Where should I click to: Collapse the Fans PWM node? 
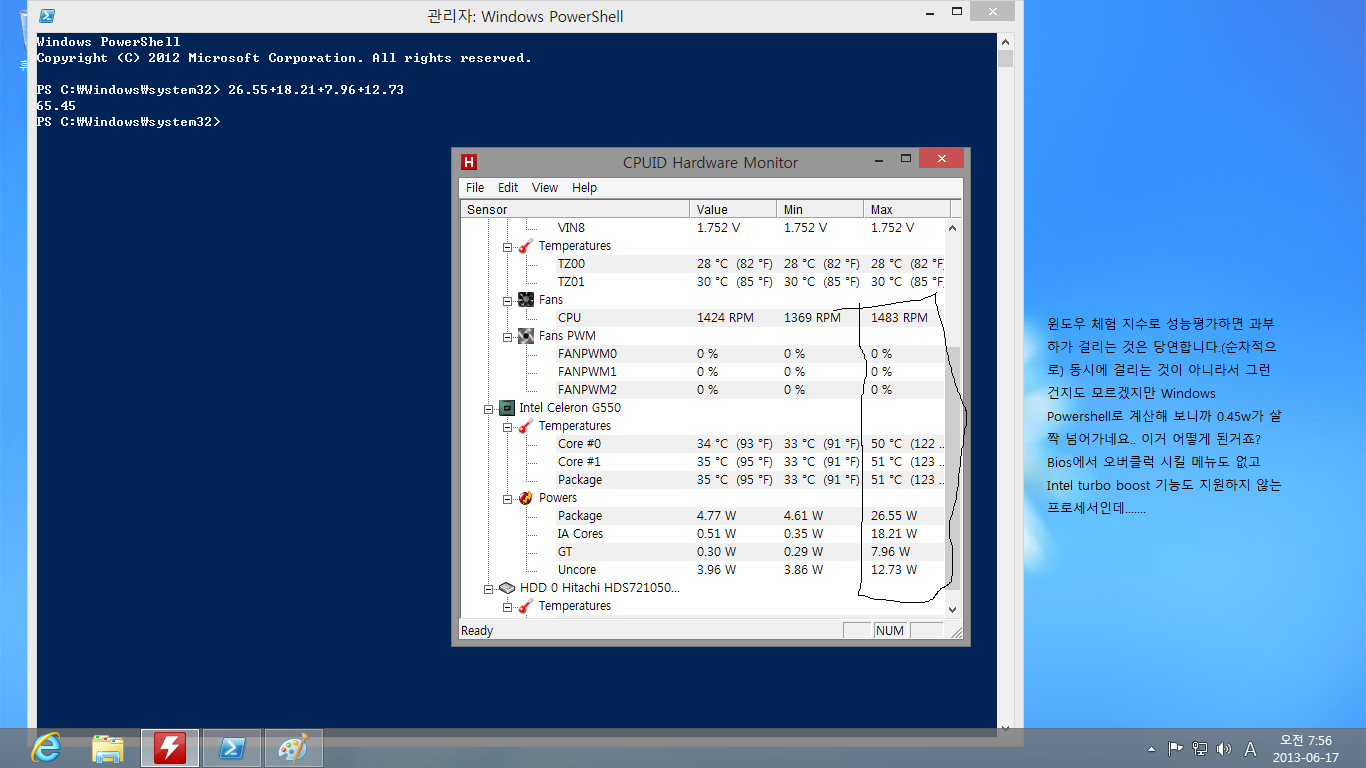pyautogui.click(x=507, y=336)
